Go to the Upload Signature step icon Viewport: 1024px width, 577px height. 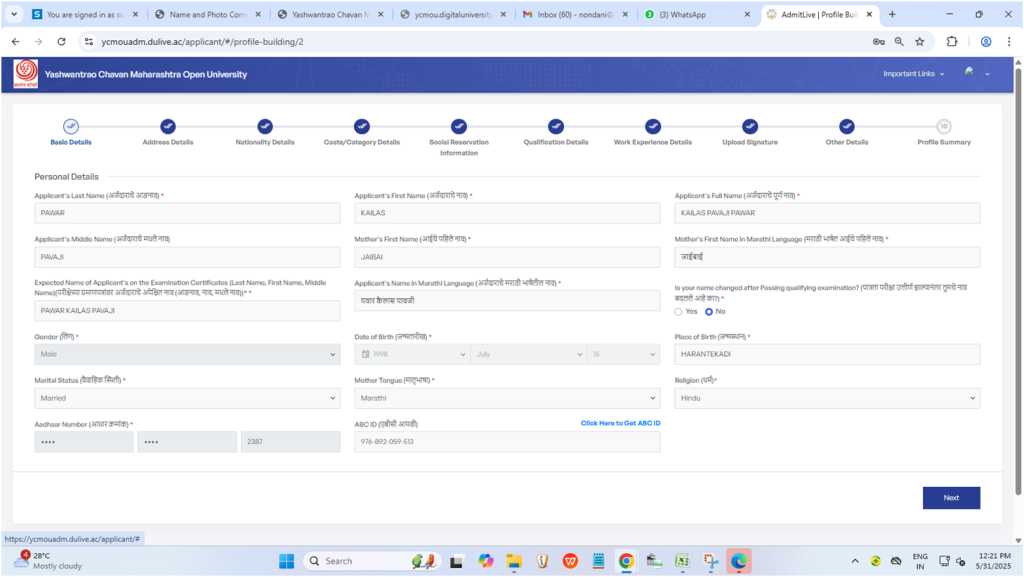750,126
